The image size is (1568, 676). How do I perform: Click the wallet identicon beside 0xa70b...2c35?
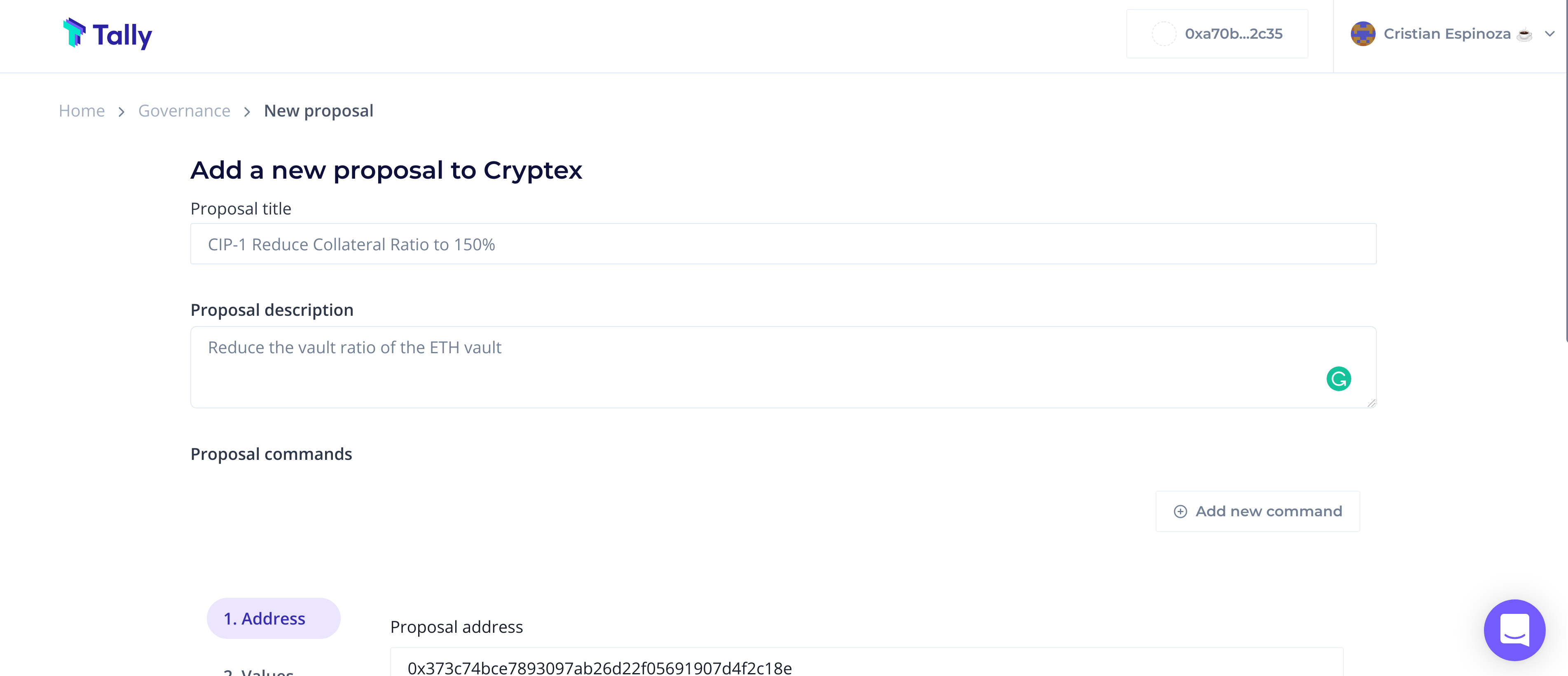pyautogui.click(x=1164, y=34)
